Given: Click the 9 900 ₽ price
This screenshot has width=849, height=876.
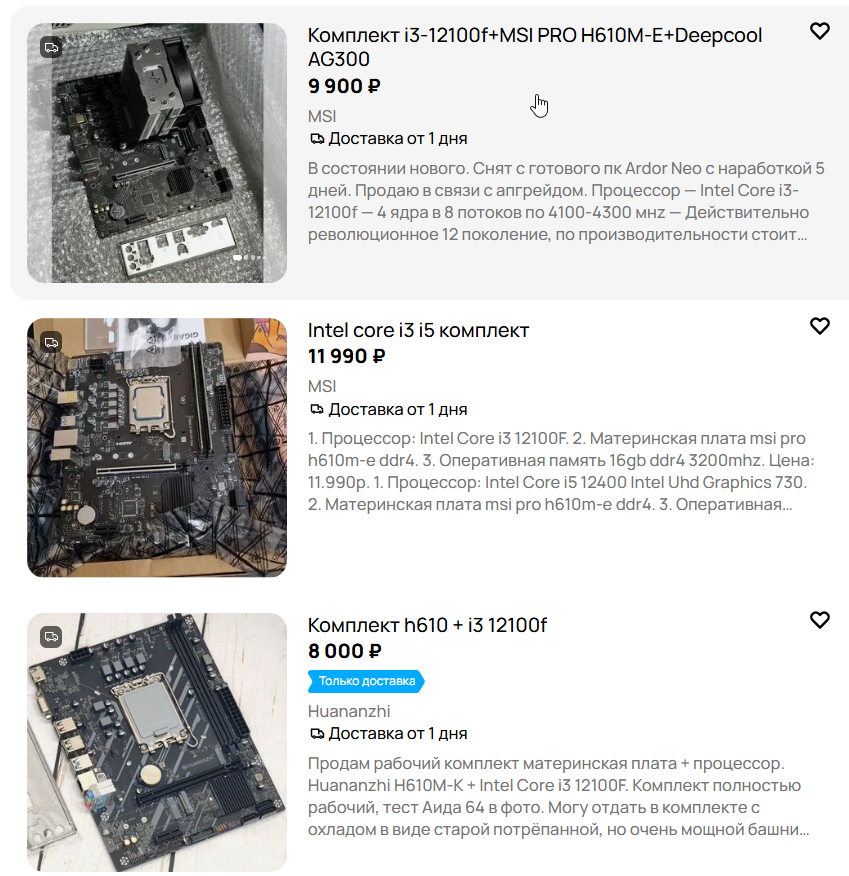Looking at the screenshot, I should 344,86.
